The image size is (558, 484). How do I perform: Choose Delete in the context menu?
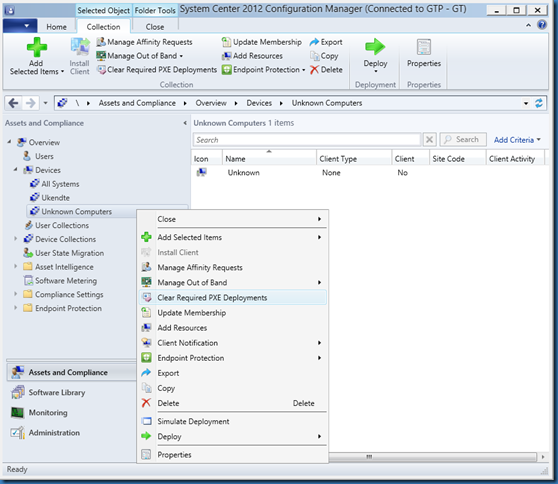232,403
